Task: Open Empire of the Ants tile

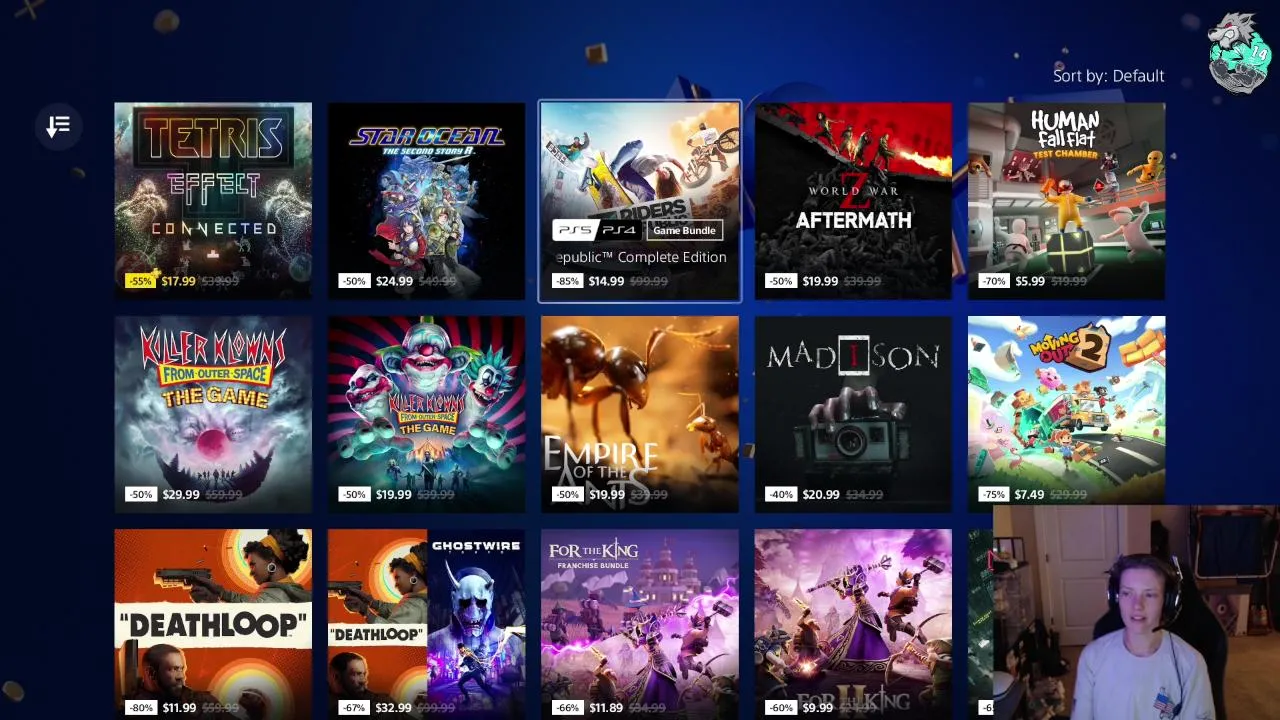Action: pos(640,414)
